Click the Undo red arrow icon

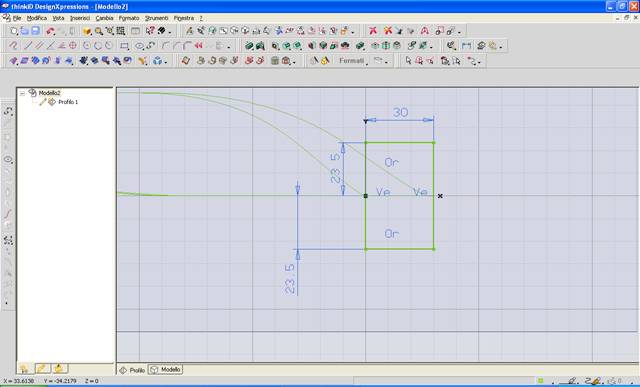tap(50, 31)
